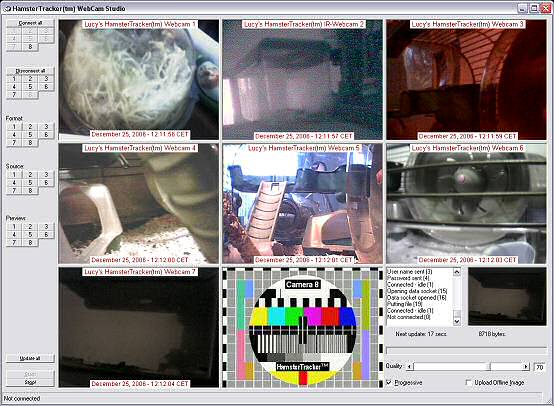This screenshot has height=406, width=554.
Task: Click the 'Next update: 17 secs' label
Action: coord(421,334)
